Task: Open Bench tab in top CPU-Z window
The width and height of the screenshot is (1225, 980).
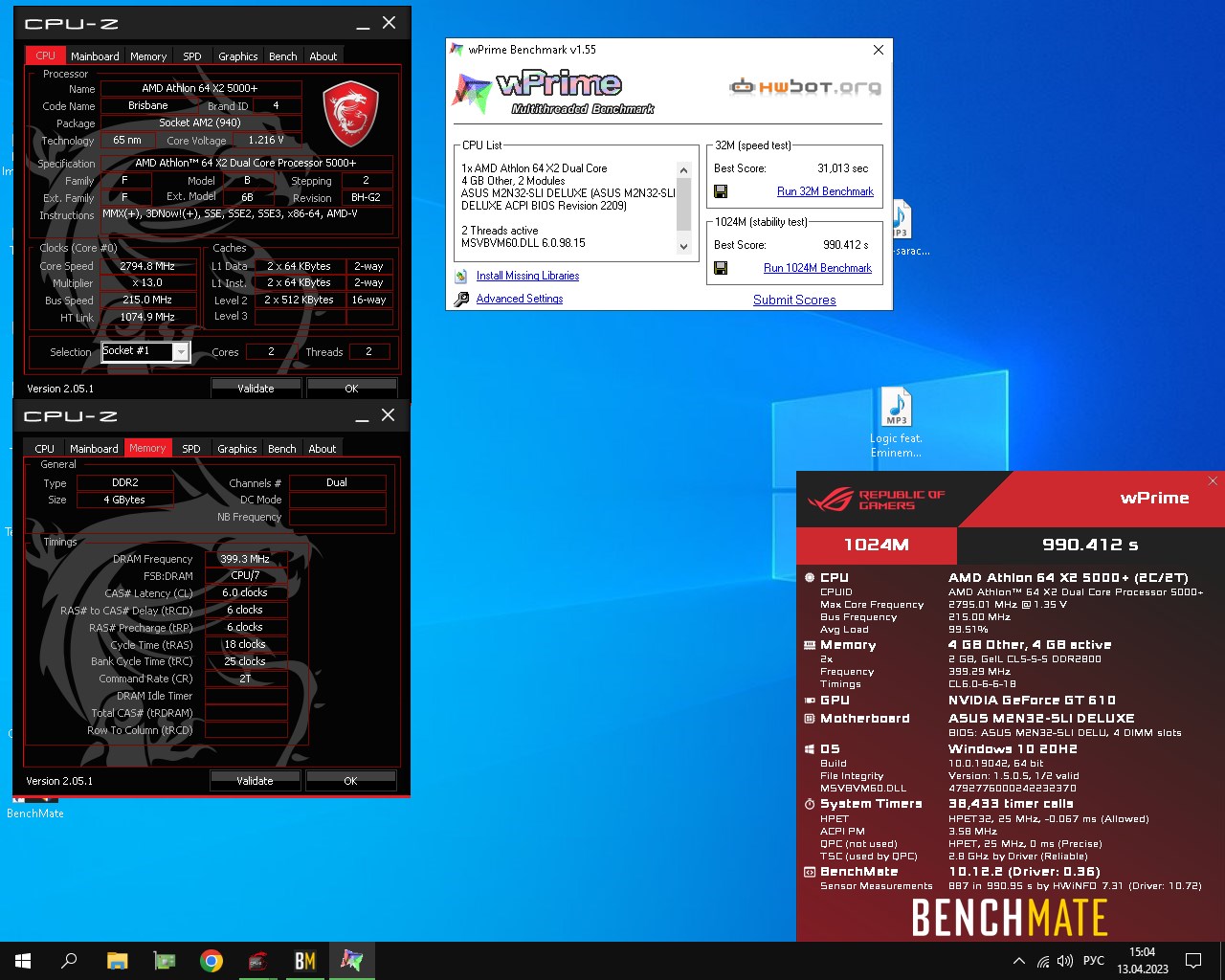Action: (x=283, y=56)
